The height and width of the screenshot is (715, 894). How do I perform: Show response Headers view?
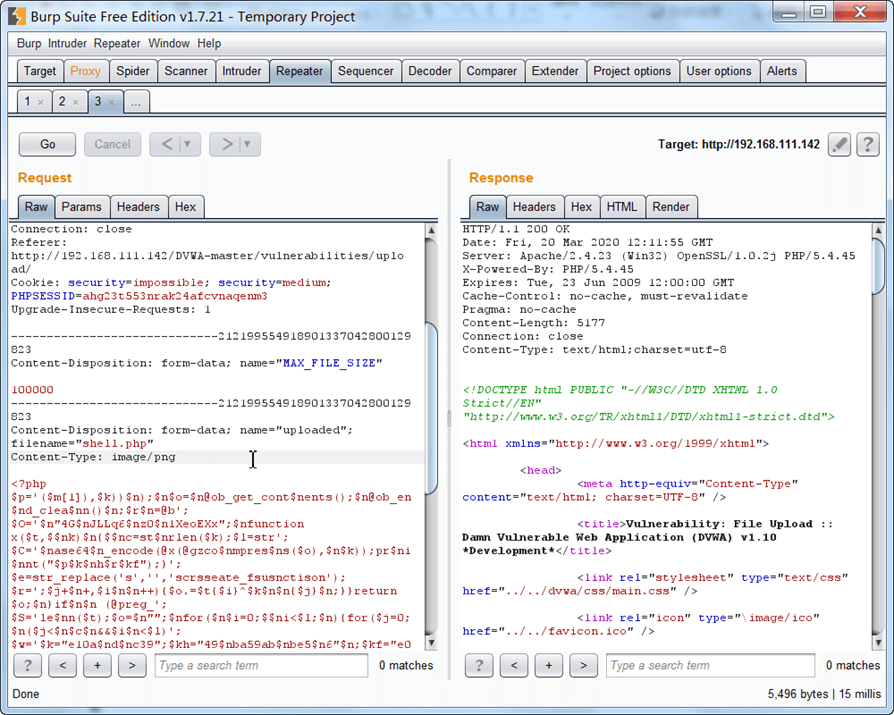534,207
